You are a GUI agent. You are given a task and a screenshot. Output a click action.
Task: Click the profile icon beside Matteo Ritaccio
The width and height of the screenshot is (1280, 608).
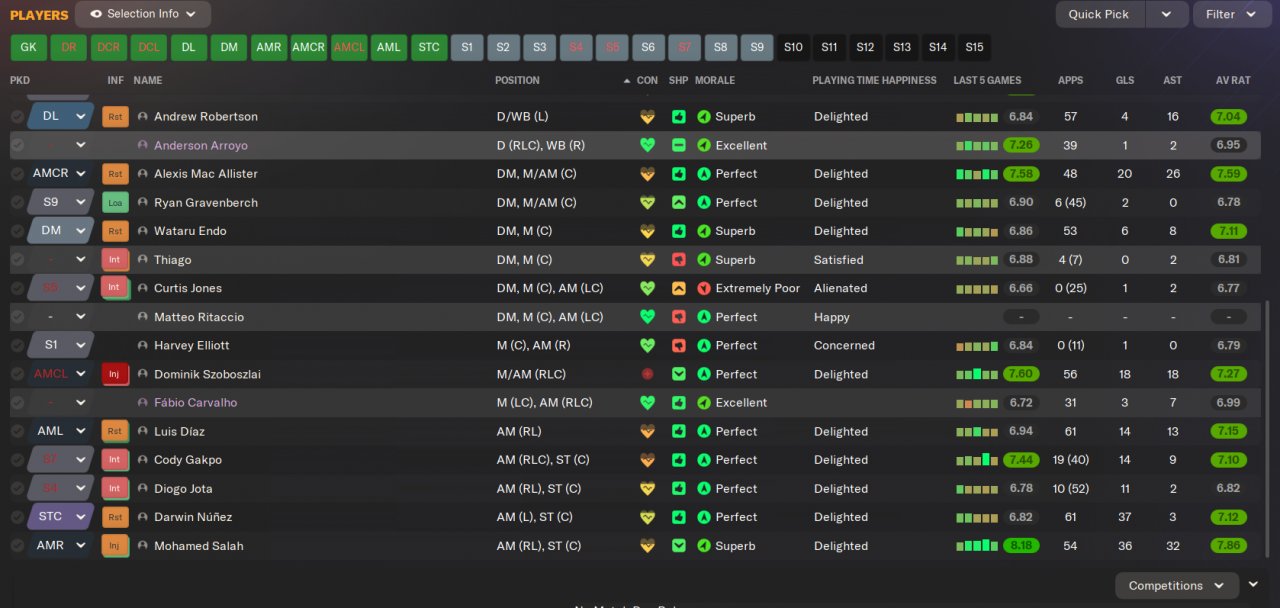tap(142, 317)
